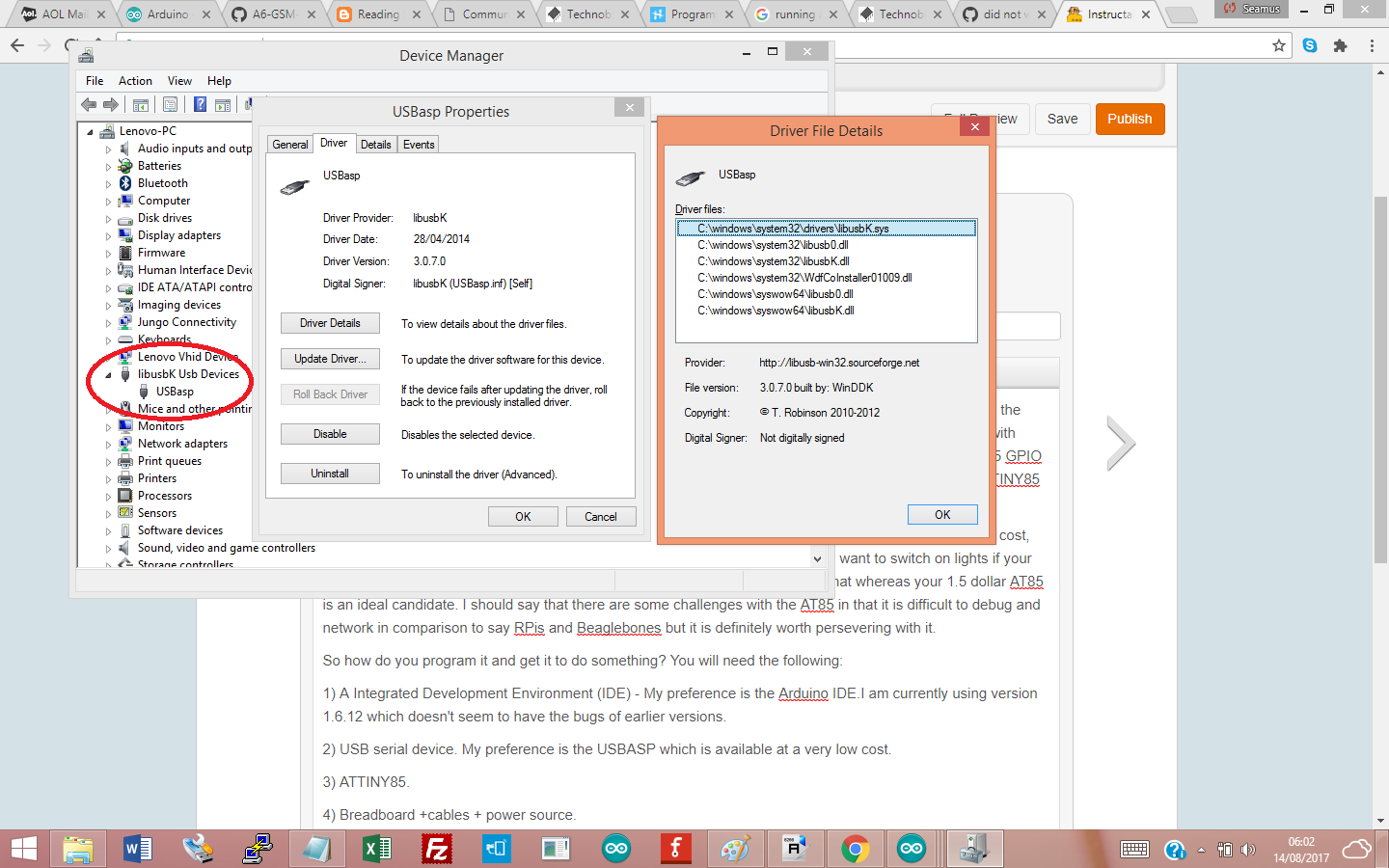The image size is (1389, 868).
Task: Click the touch keyboard tray icon
Action: [x=1134, y=850]
